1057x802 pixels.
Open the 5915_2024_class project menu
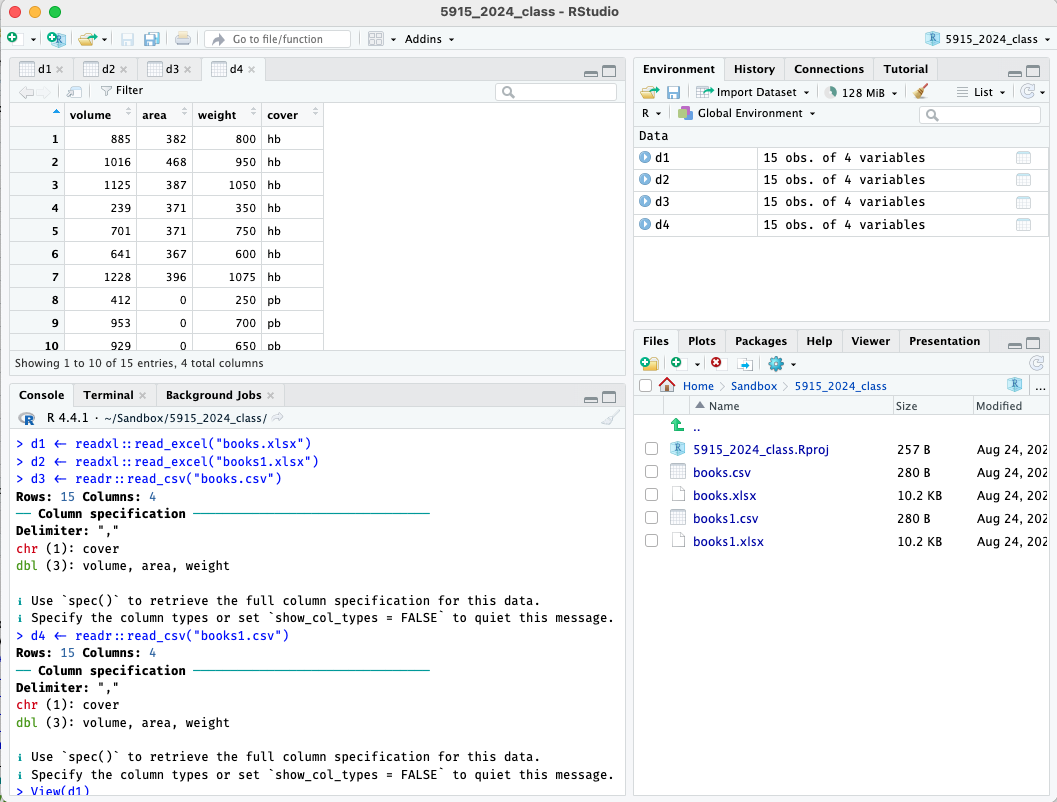click(x=988, y=39)
